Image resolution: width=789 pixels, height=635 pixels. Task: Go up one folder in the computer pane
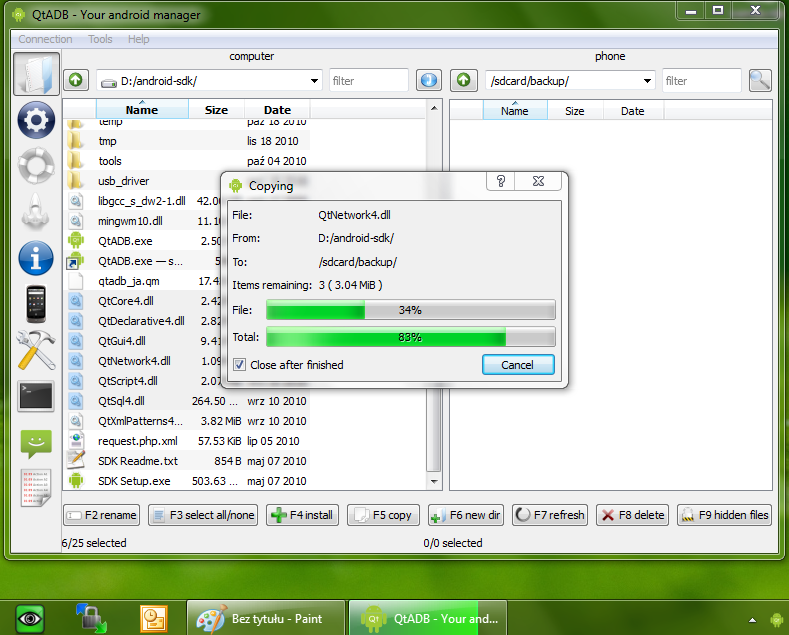[x=76, y=80]
